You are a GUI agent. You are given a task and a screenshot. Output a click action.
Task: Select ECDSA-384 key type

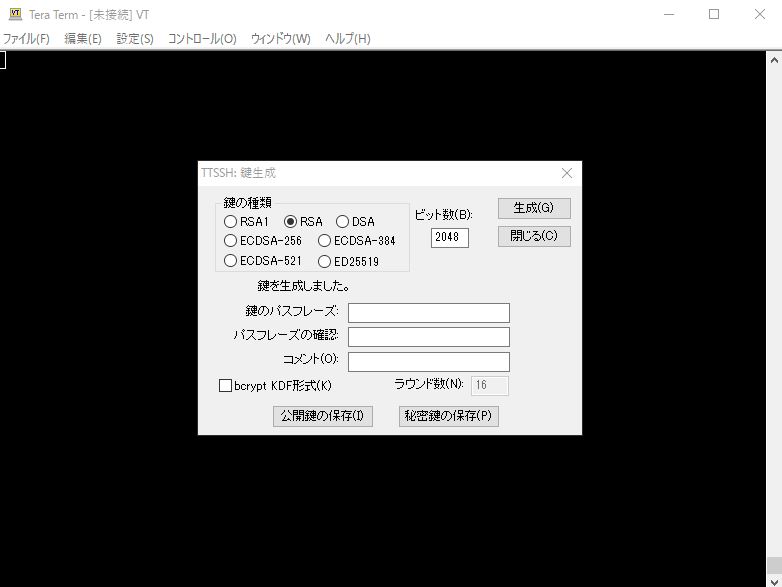(357, 241)
